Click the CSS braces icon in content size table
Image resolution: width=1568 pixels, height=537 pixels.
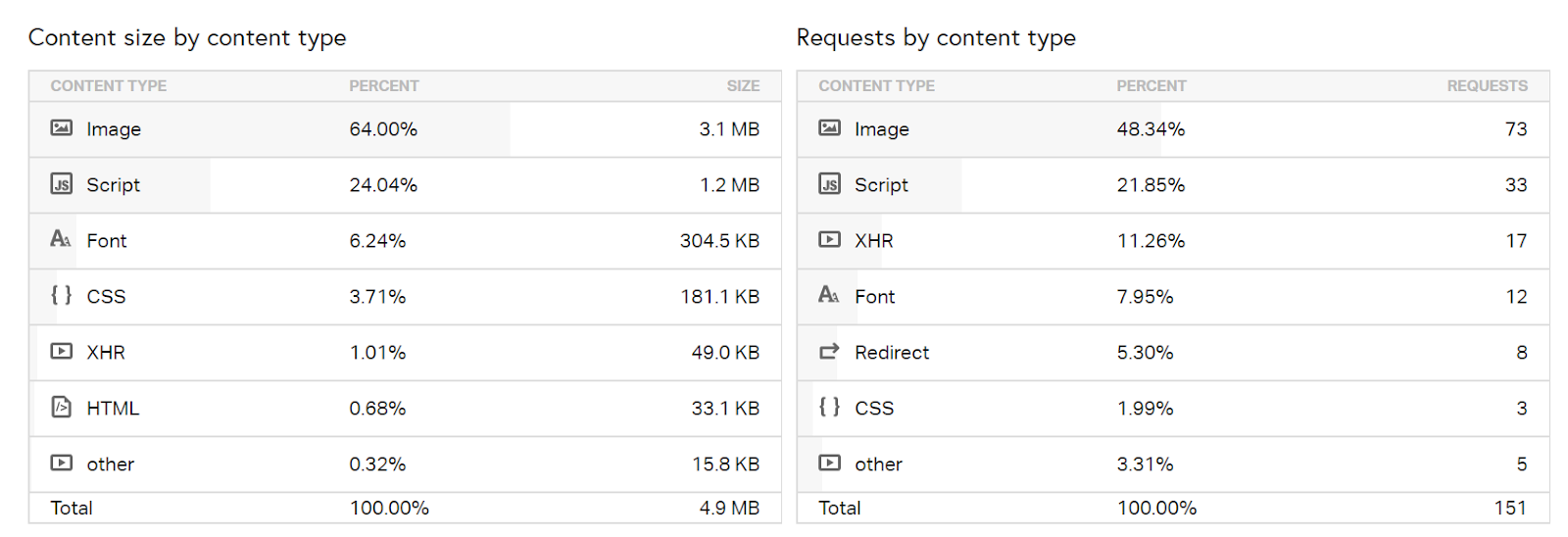[x=61, y=295]
